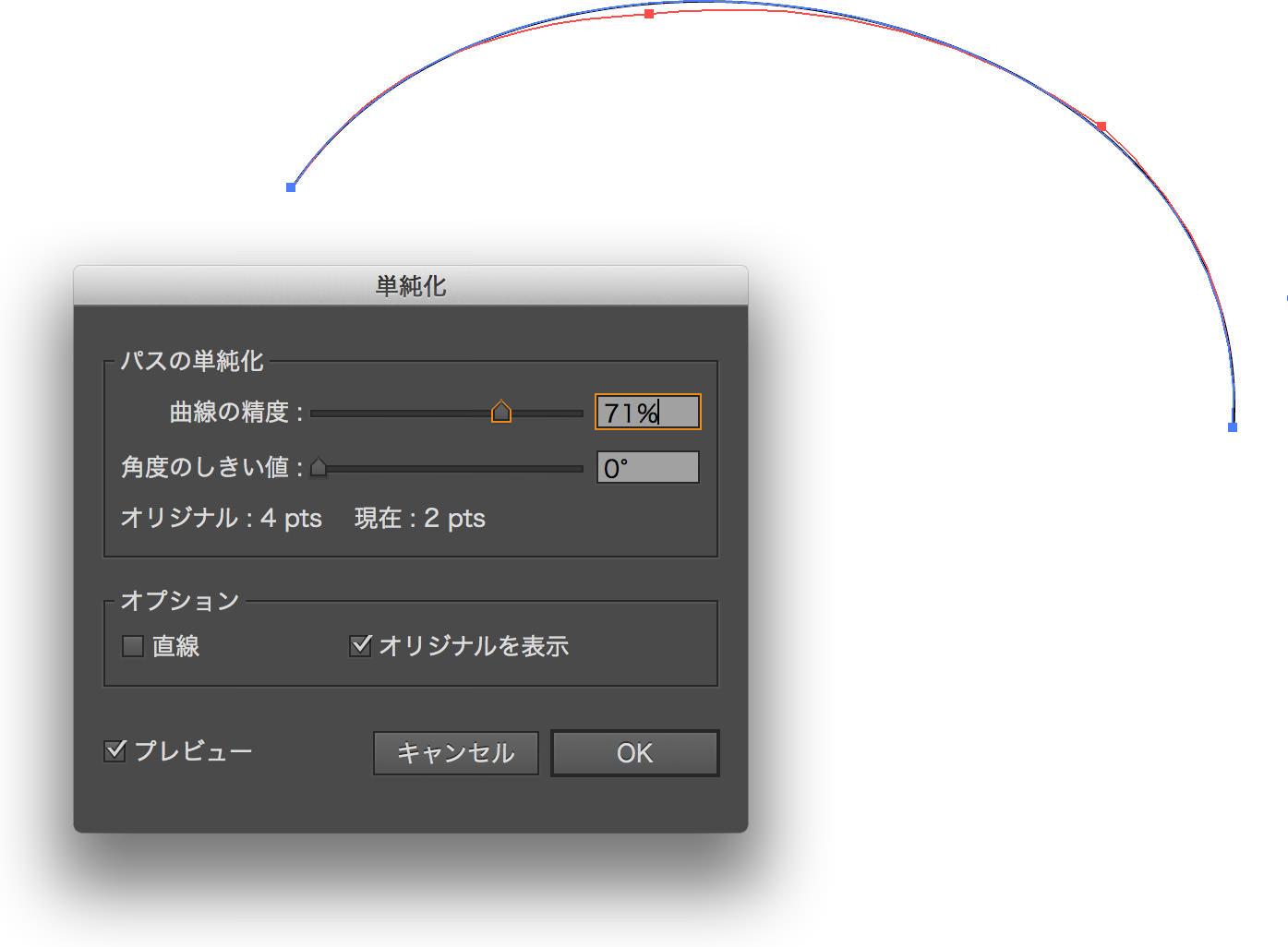Select the bottom-right blue endpoint anchor
Screen dimensions: 1288x947
point(1233,427)
